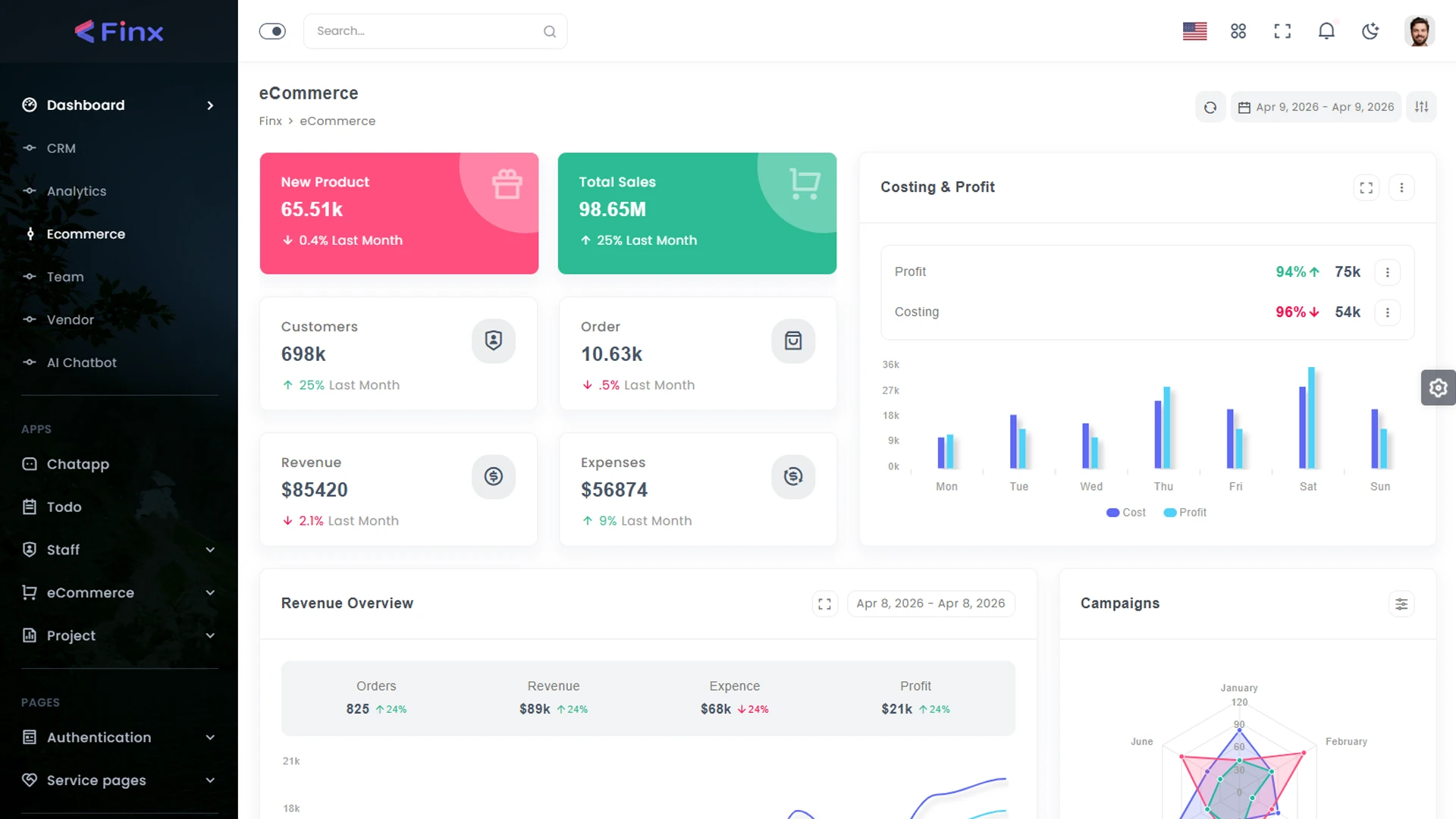
Task: Click the Revenue dollar icon
Action: tap(494, 476)
